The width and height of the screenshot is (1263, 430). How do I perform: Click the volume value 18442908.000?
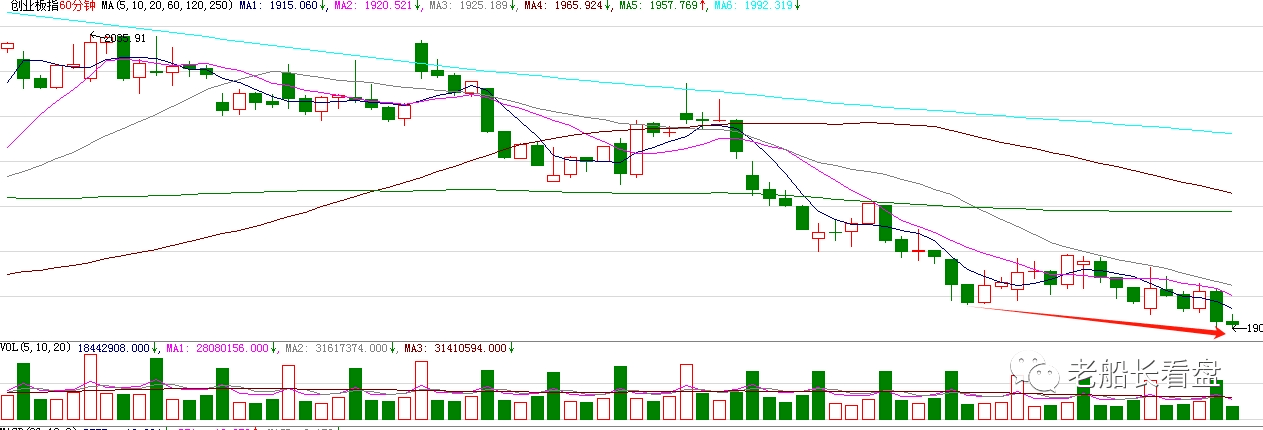(x=116, y=348)
